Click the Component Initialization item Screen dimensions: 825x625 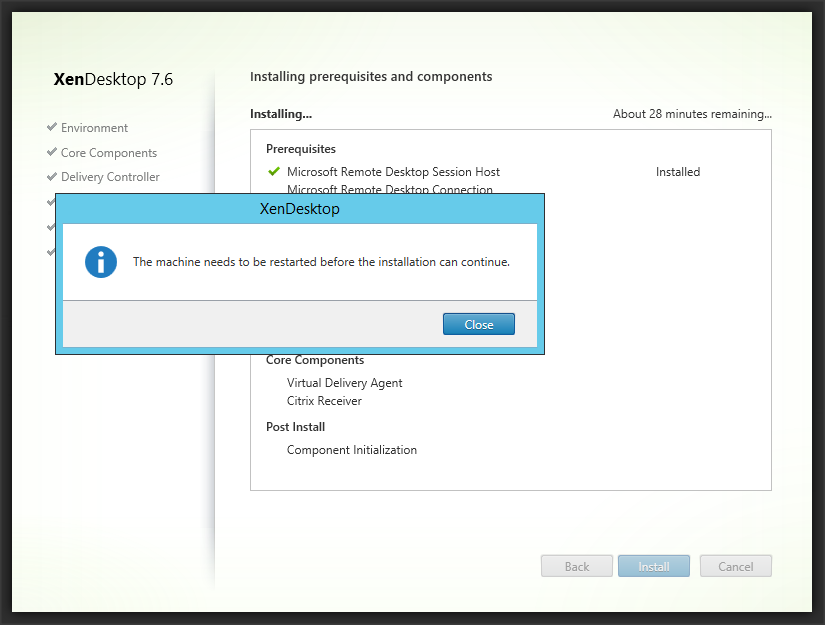pyautogui.click(x=351, y=450)
